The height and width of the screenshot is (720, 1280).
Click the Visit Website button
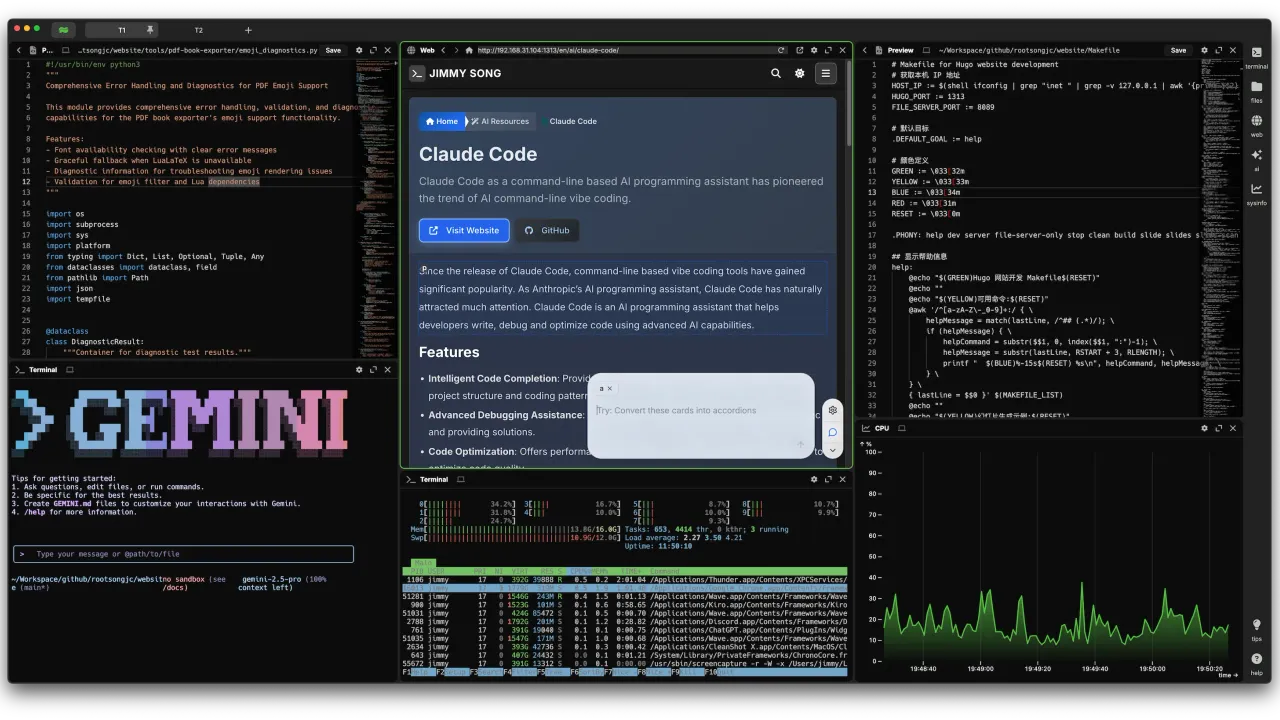pyautogui.click(x=464, y=230)
